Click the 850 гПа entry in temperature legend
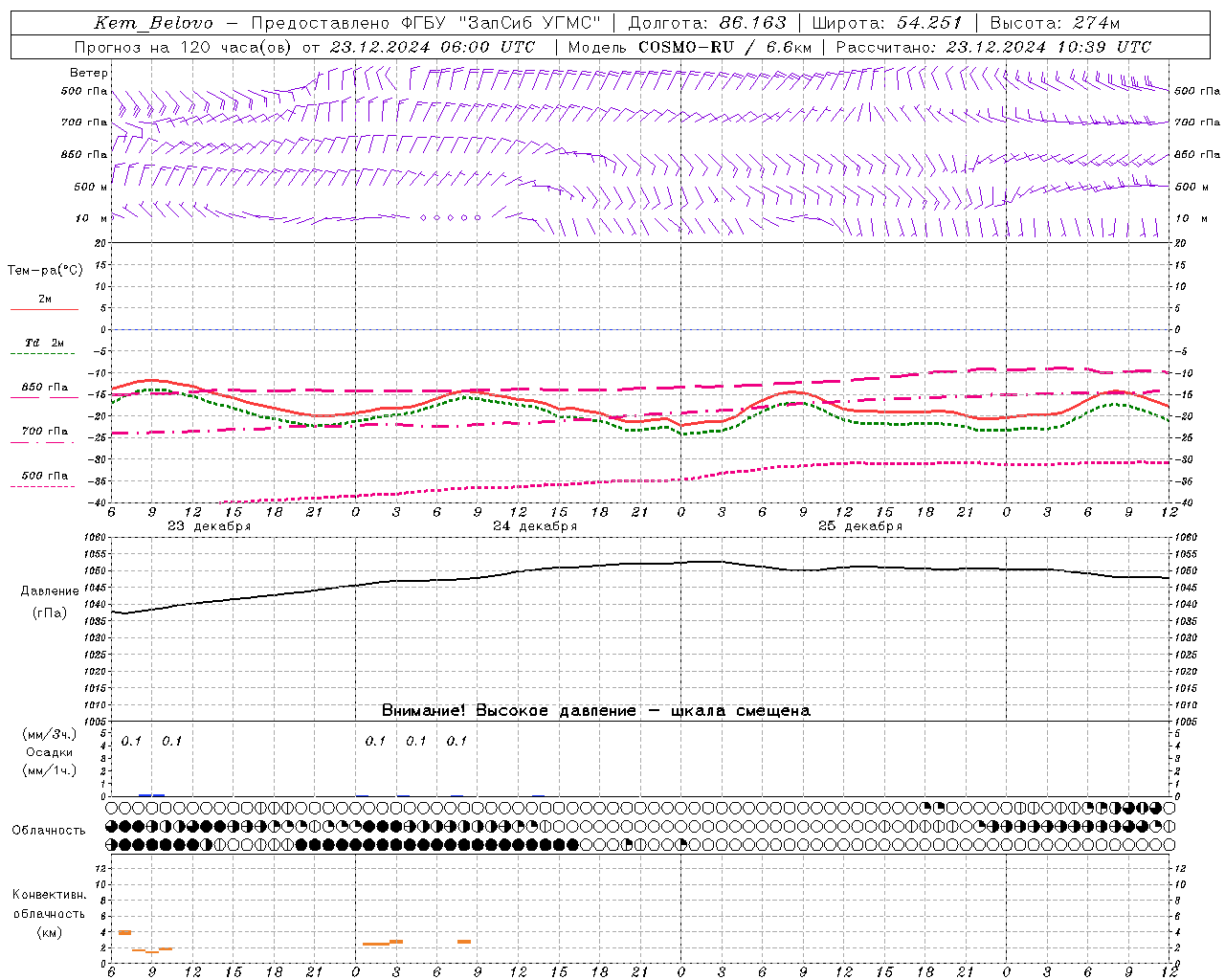The image size is (1225, 980). coord(44,388)
